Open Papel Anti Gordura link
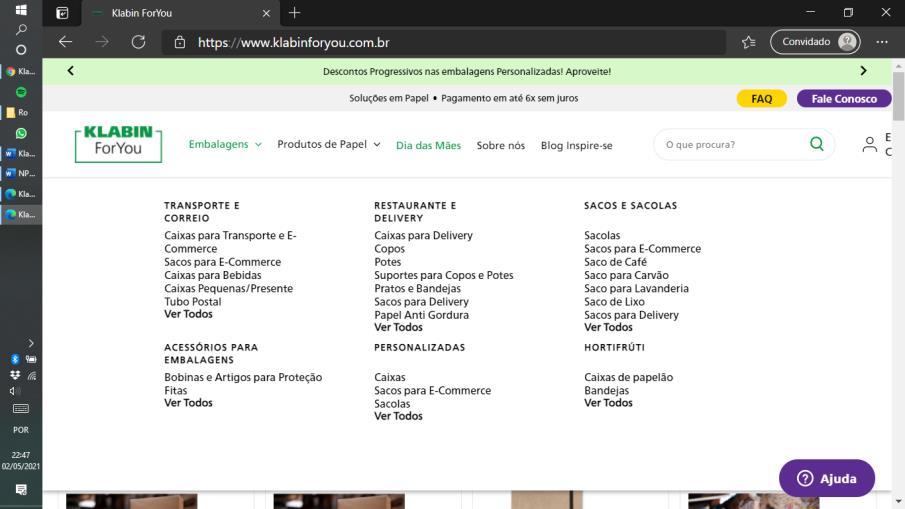The image size is (905, 509). click(x=421, y=315)
